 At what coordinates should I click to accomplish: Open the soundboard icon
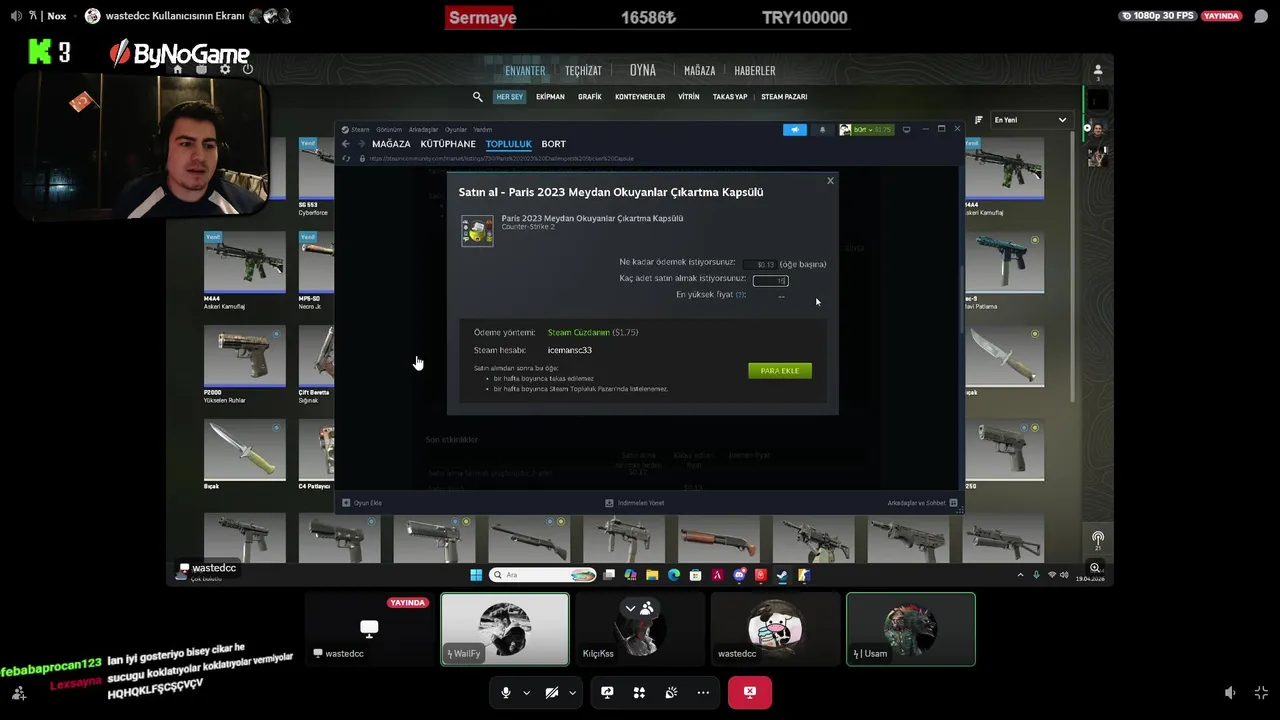coord(671,692)
